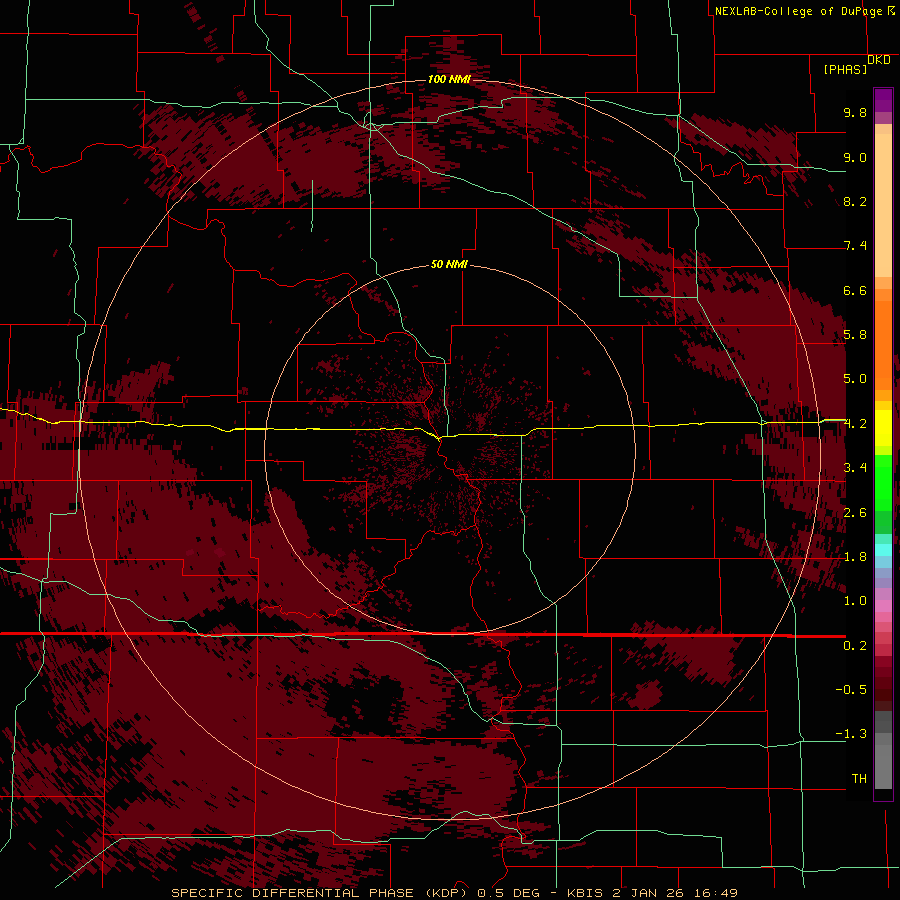Pick the cyan band of the legend
This screenshot has height=900, width=900.
pos(883,550)
